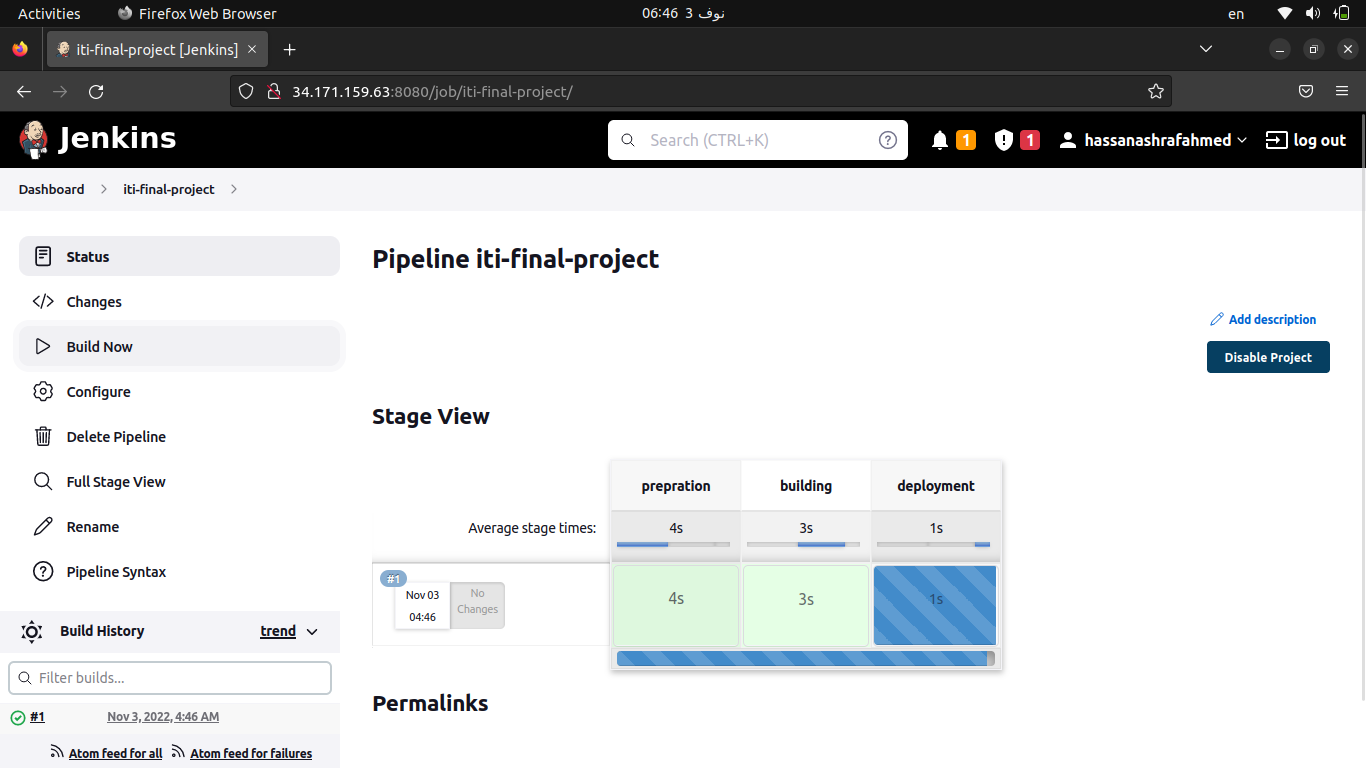This screenshot has height=768, width=1366.
Task: Click the Rename pencil icon
Action: 43,526
